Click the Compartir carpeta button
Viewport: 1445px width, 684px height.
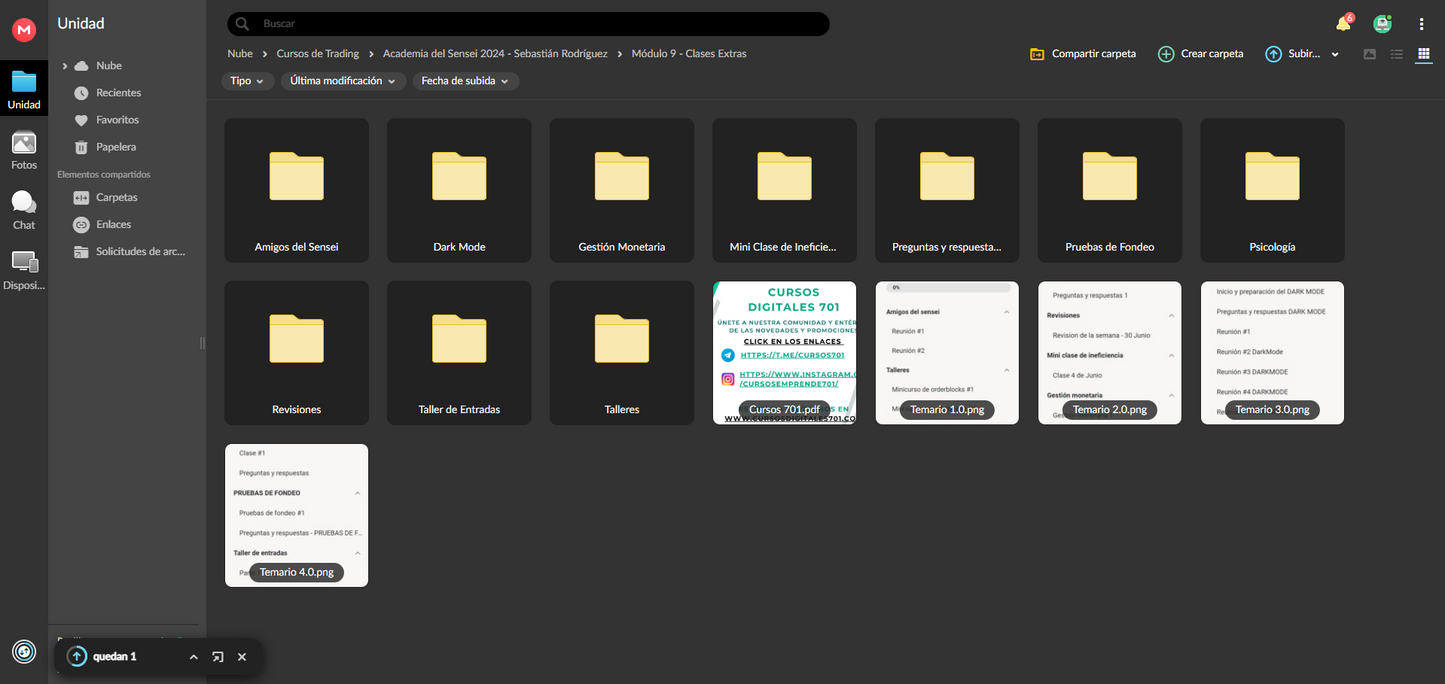click(x=1083, y=54)
